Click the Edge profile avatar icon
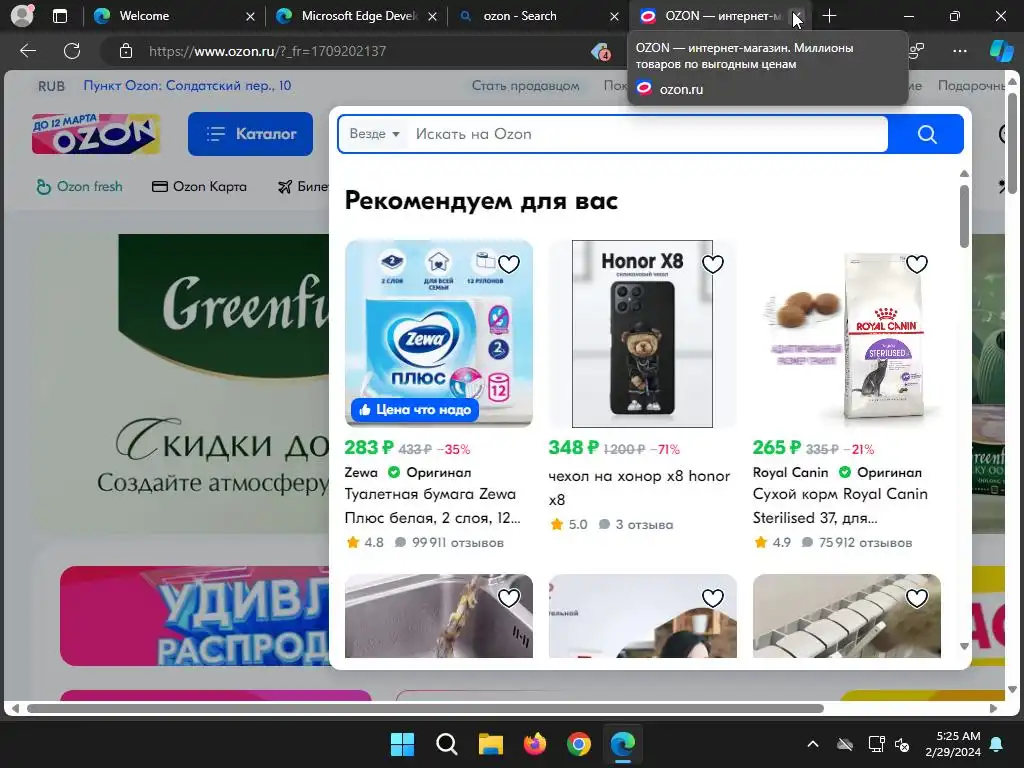The width and height of the screenshot is (1024, 768). (22, 16)
